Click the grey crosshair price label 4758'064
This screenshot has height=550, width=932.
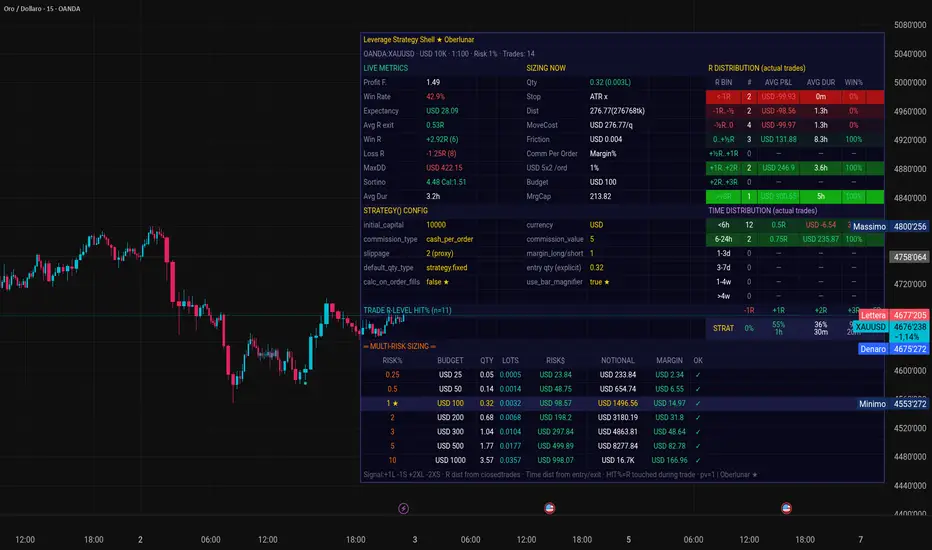coord(909,257)
